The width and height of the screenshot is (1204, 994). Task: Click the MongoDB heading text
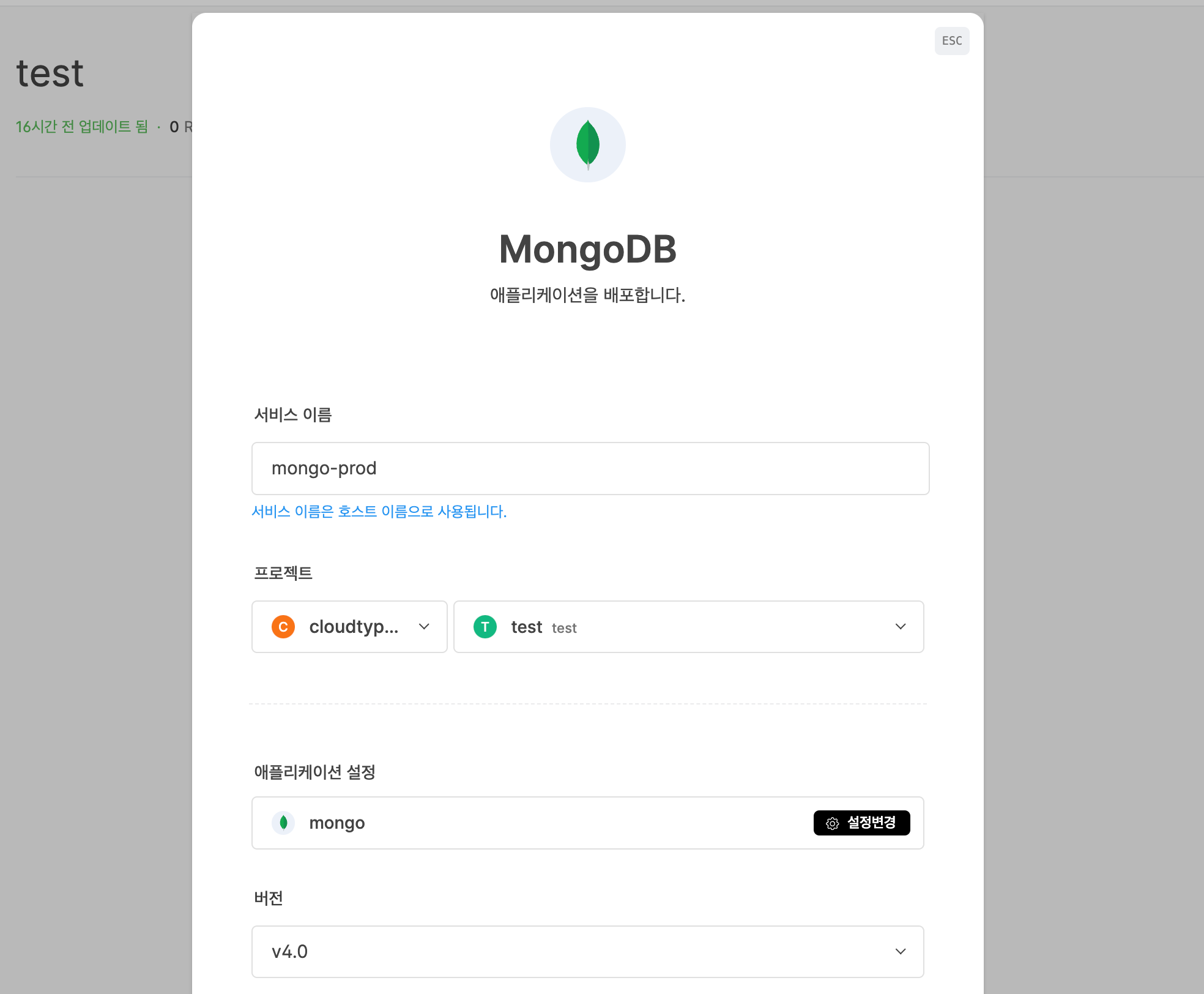click(587, 249)
